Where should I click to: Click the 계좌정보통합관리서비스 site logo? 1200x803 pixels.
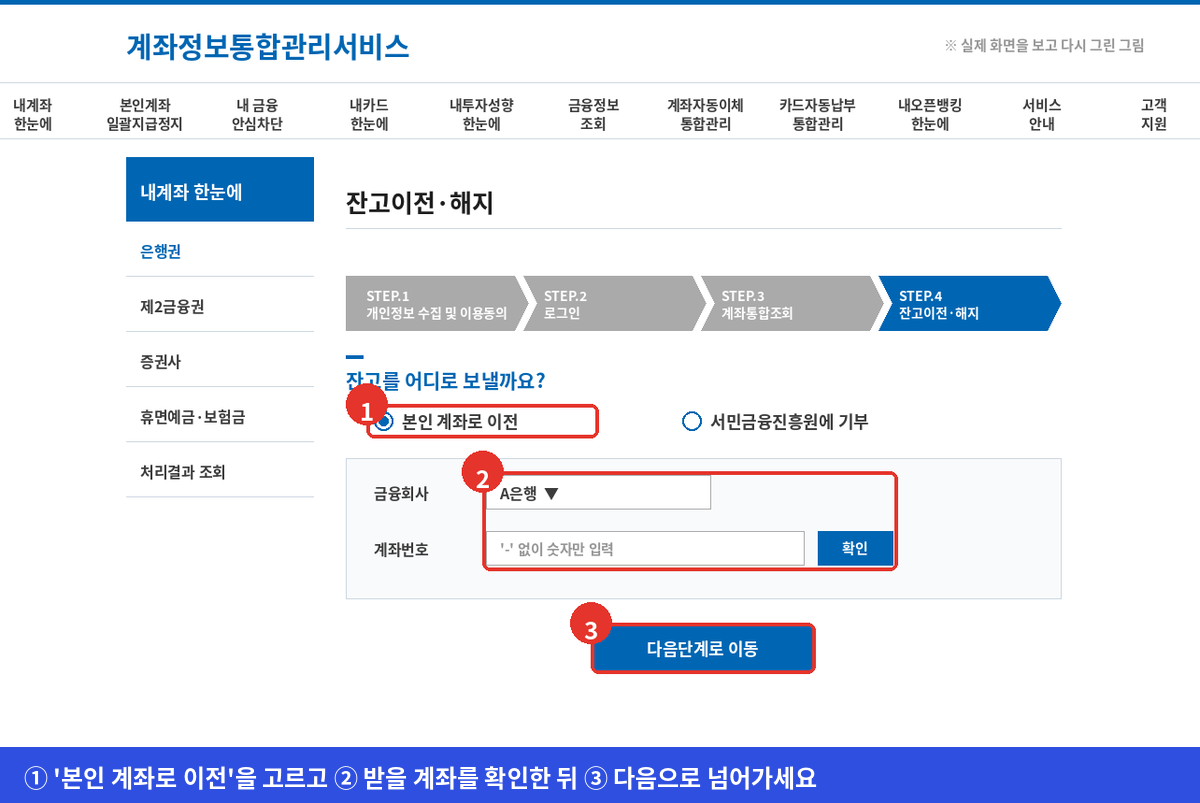click(268, 46)
